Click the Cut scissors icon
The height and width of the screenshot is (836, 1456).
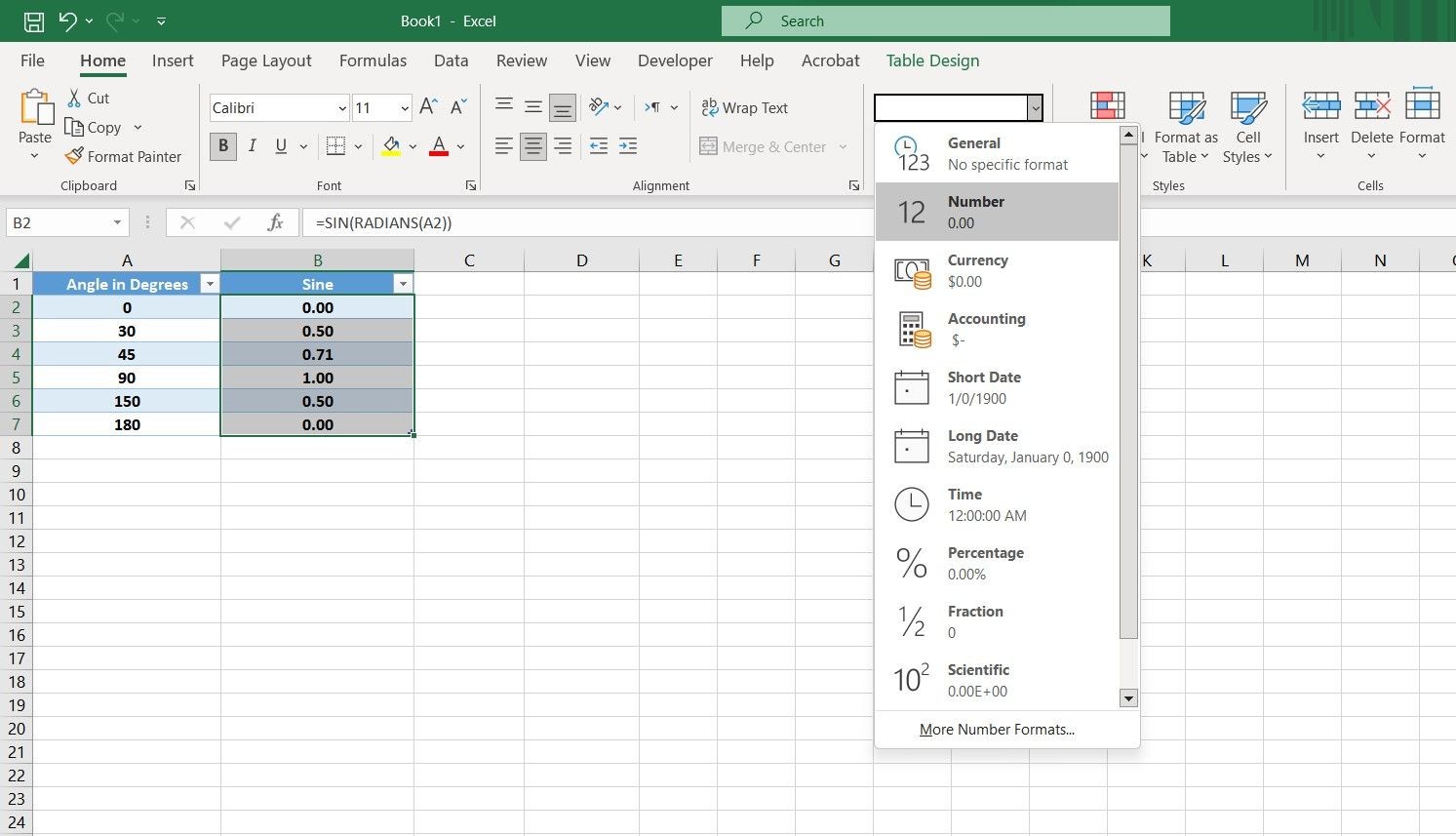pyautogui.click(x=74, y=98)
